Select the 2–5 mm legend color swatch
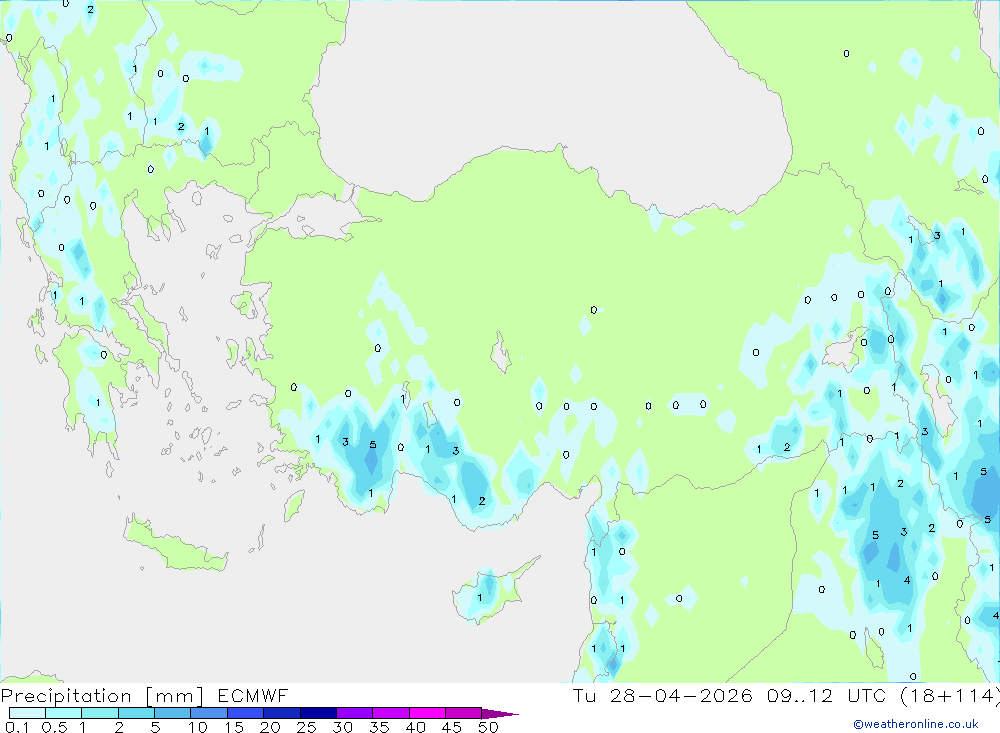 (x=136, y=713)
